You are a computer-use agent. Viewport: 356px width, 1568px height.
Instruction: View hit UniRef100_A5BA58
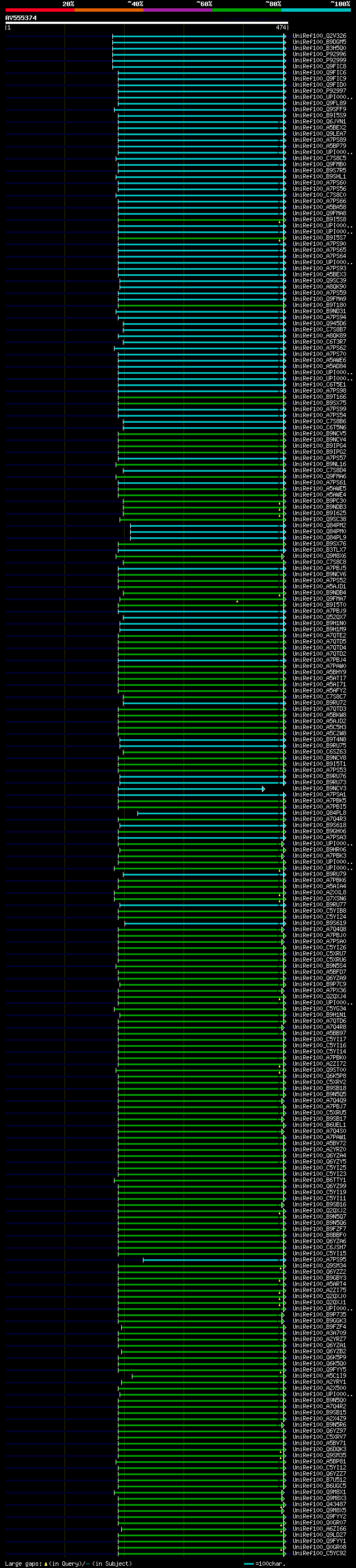[319, 207]
